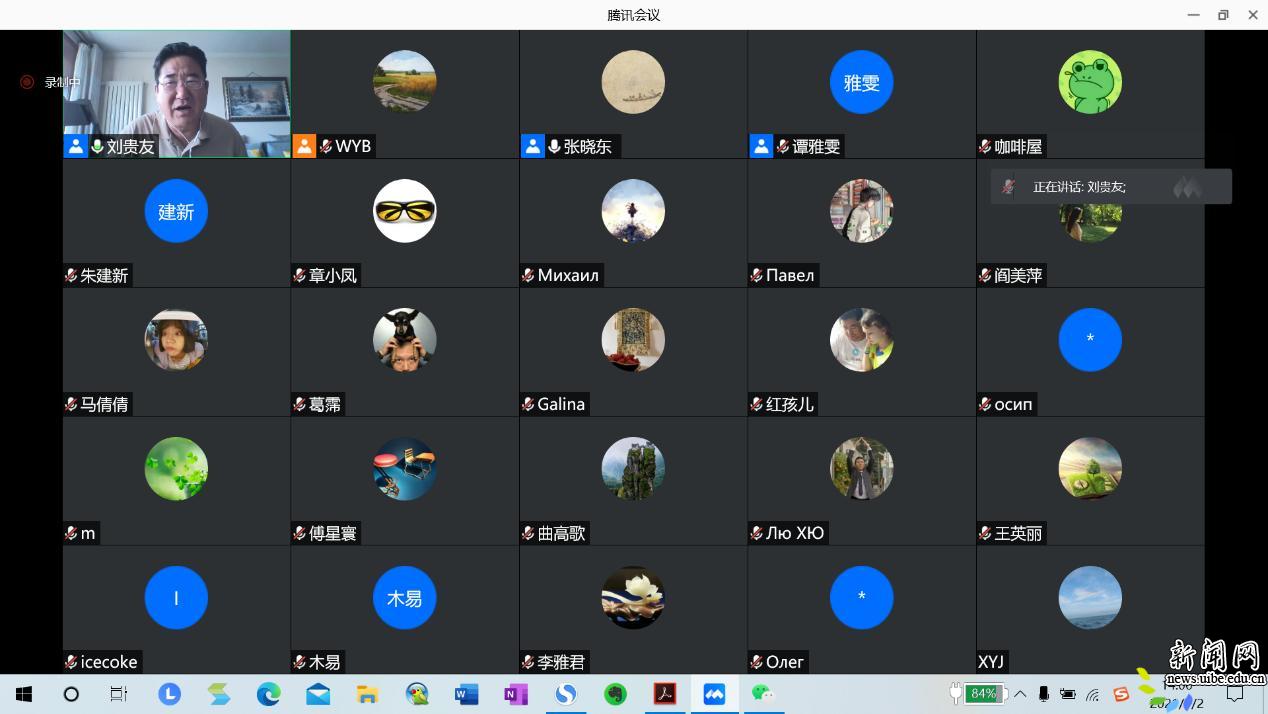The width and height of the screenshot is (1268, 714).
Task: Click Олег's muted microphone icon
Action: pyautogui.click(x=756, y=662)
